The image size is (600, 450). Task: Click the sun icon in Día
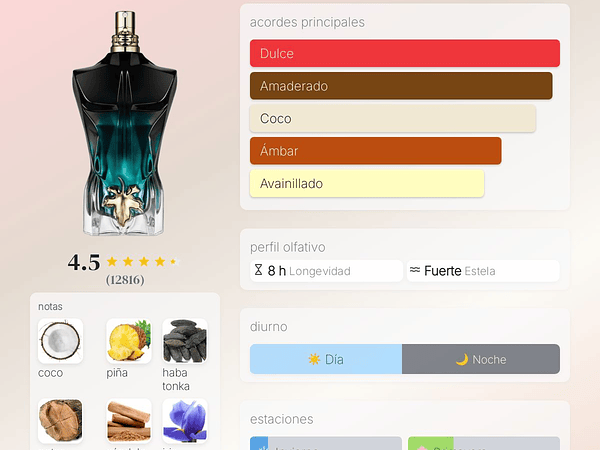[314, 359]
